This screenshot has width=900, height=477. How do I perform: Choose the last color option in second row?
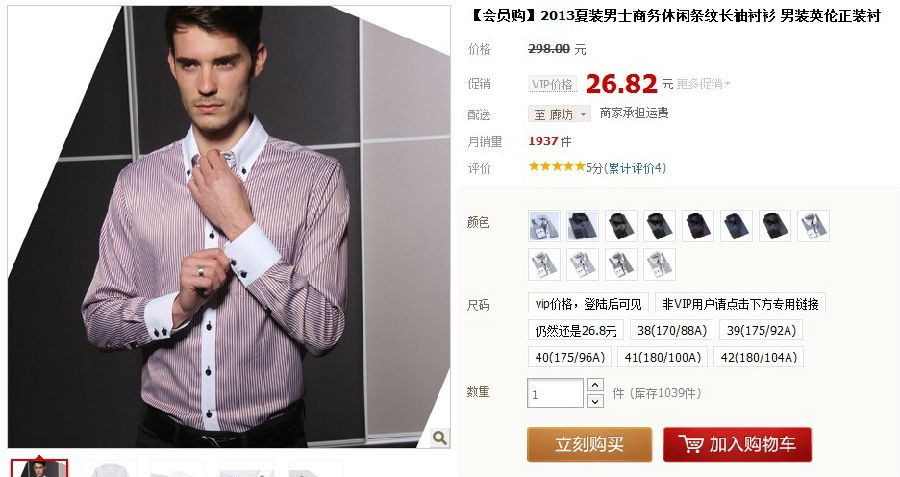(x=660, y=264)
